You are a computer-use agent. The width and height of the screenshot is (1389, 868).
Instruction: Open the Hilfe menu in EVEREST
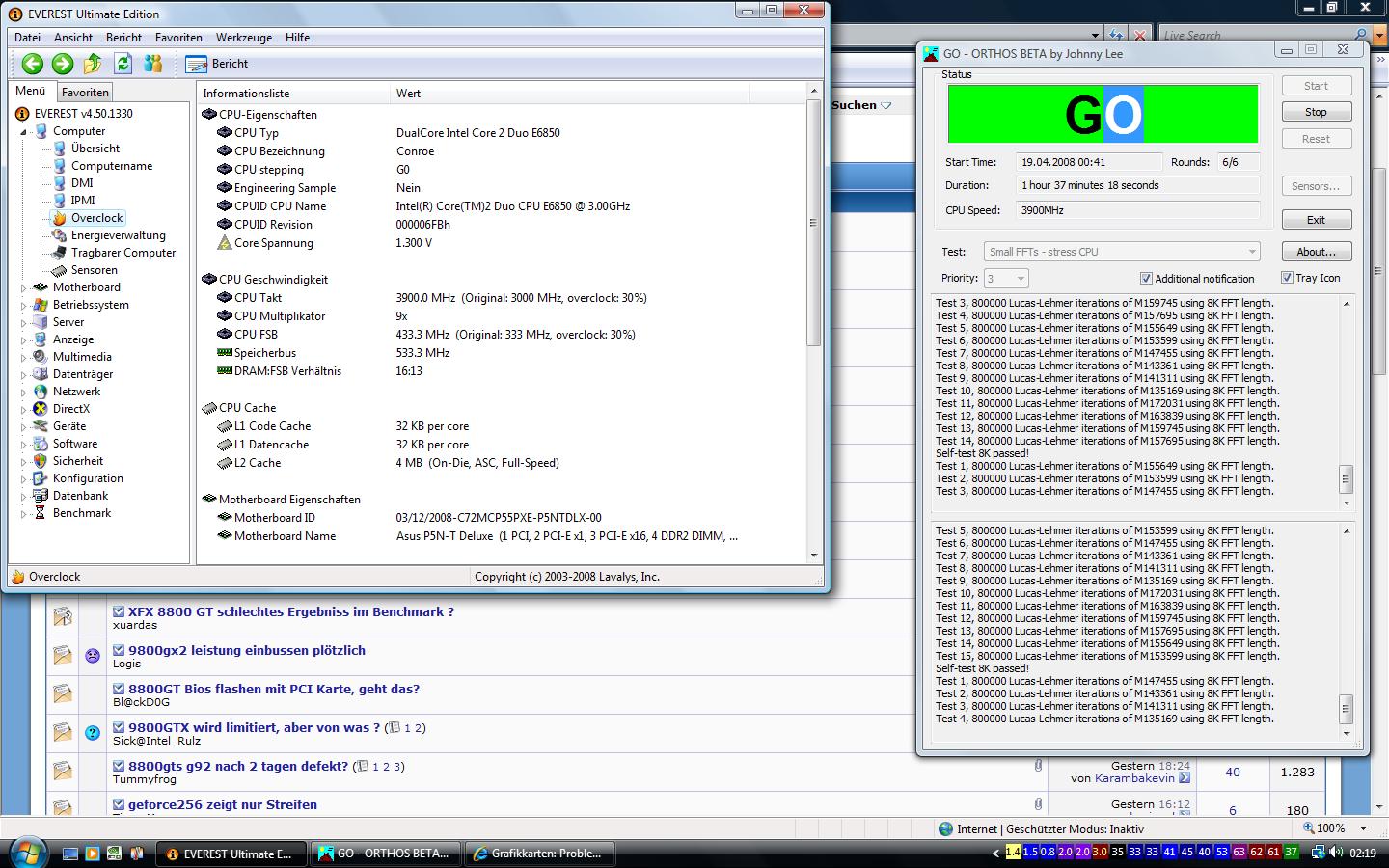point(297,38)
